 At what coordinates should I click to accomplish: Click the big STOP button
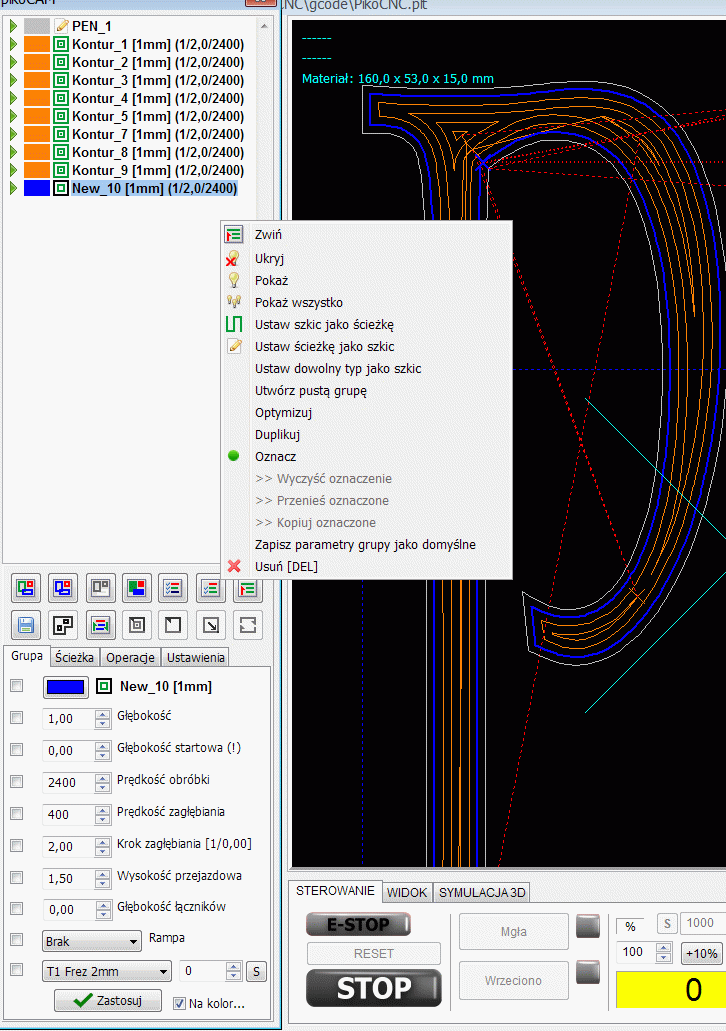[374, 988]
